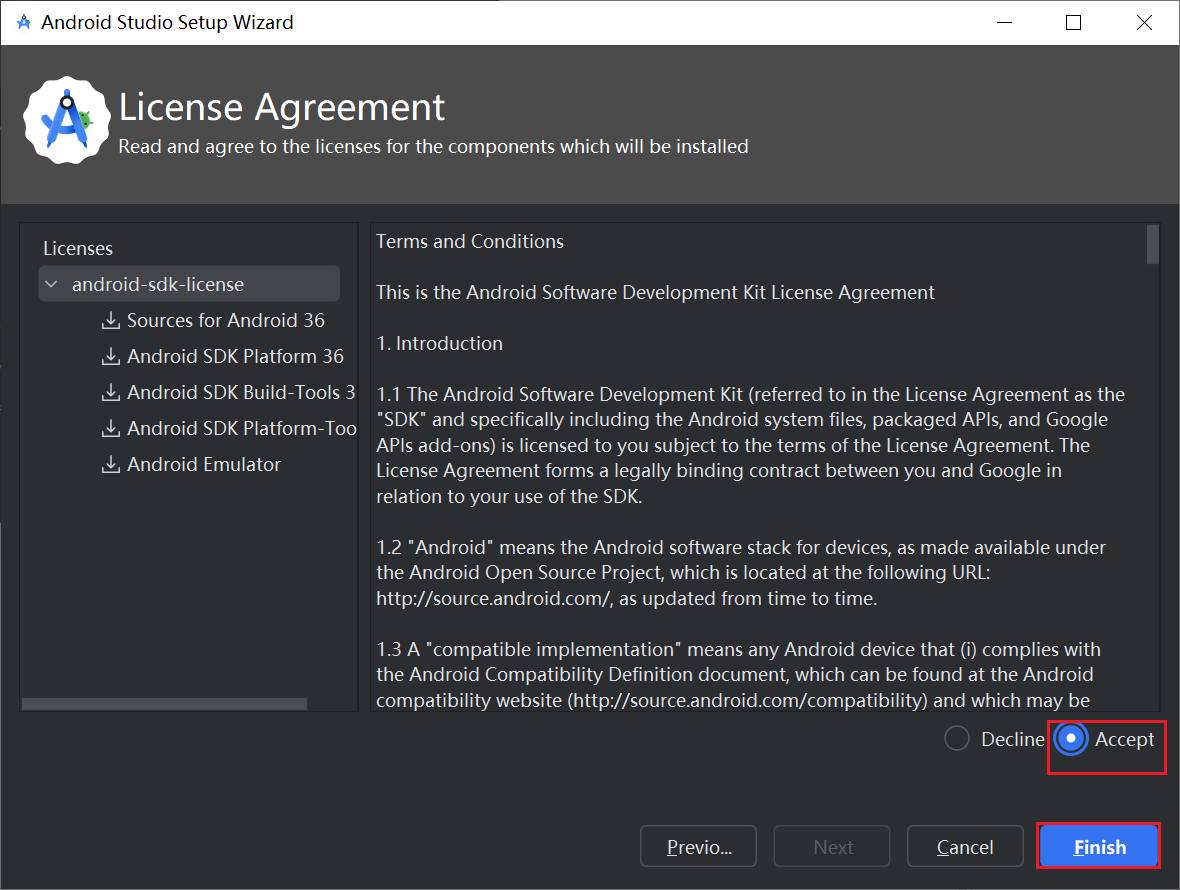Click download icon beside Sources for Android 36

point(111,321)
